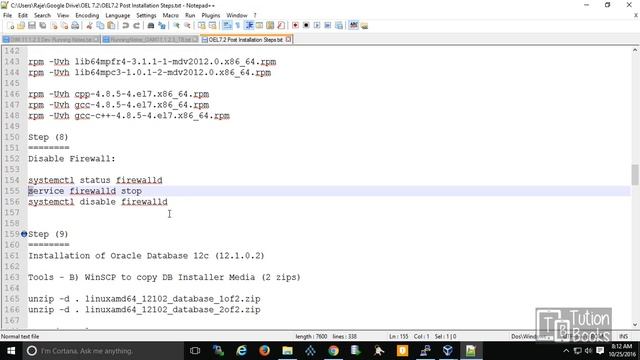
Task: Close the OEL7.2 Post Installation Steps tab
Action: [288, 40]
